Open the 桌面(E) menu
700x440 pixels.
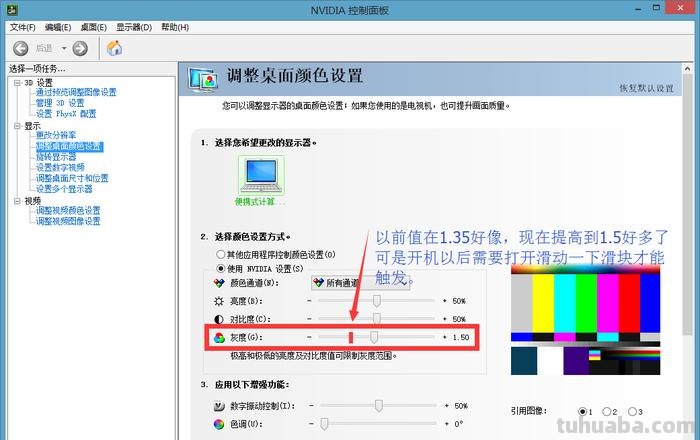(x=93, y=27)
